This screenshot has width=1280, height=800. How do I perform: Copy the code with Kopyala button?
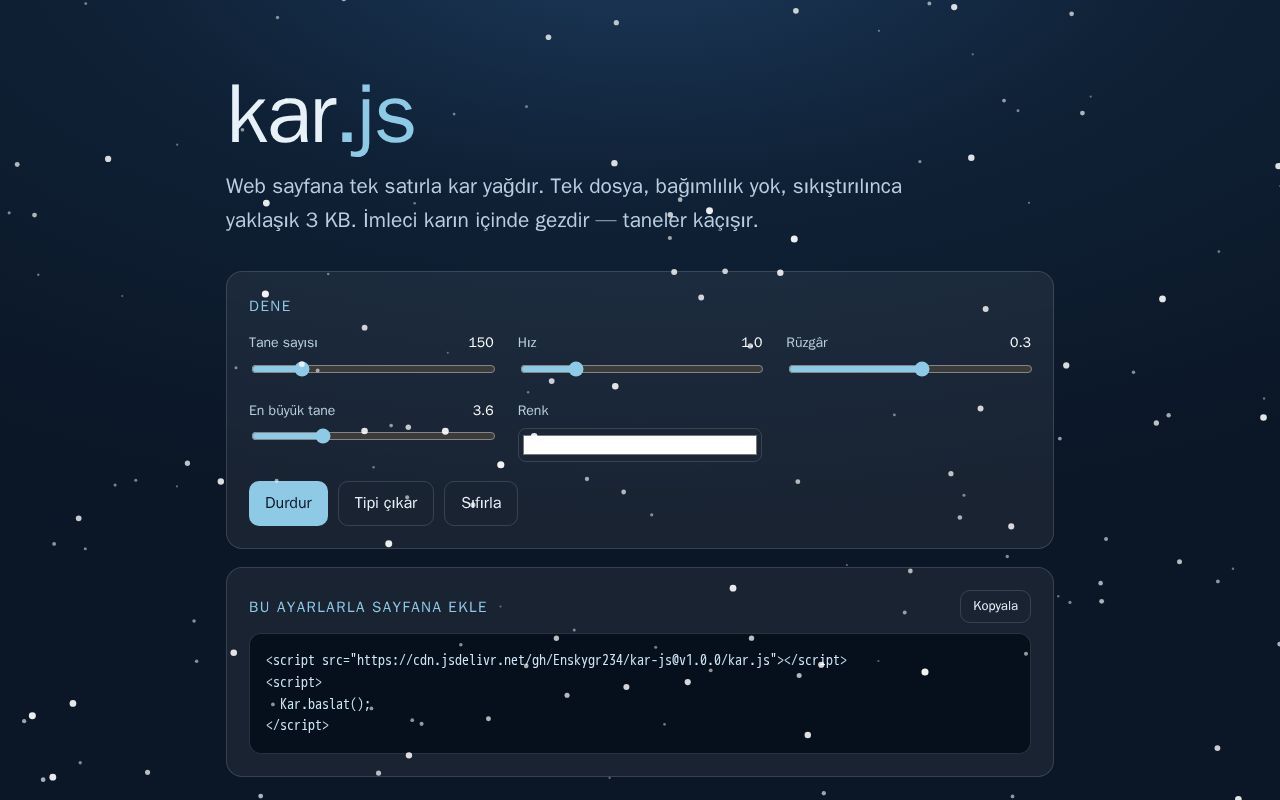click(x=995, y=606)
